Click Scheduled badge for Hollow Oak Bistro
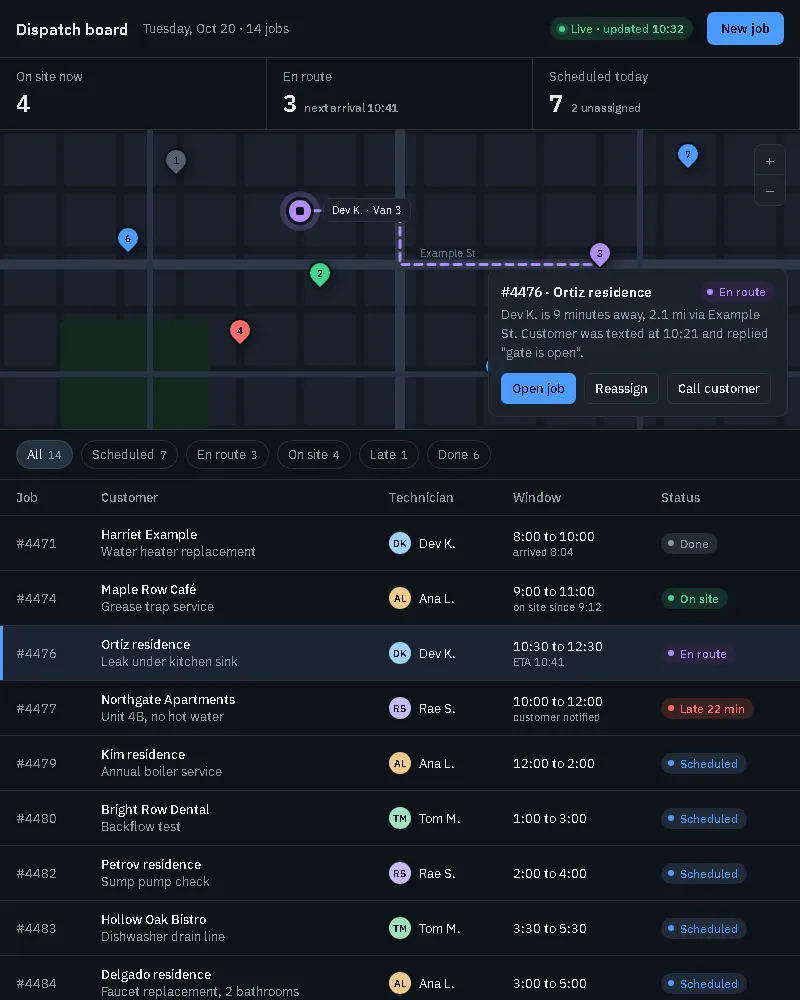The height and width of the screenshot is (1000, 800). (x=703, y=929)
